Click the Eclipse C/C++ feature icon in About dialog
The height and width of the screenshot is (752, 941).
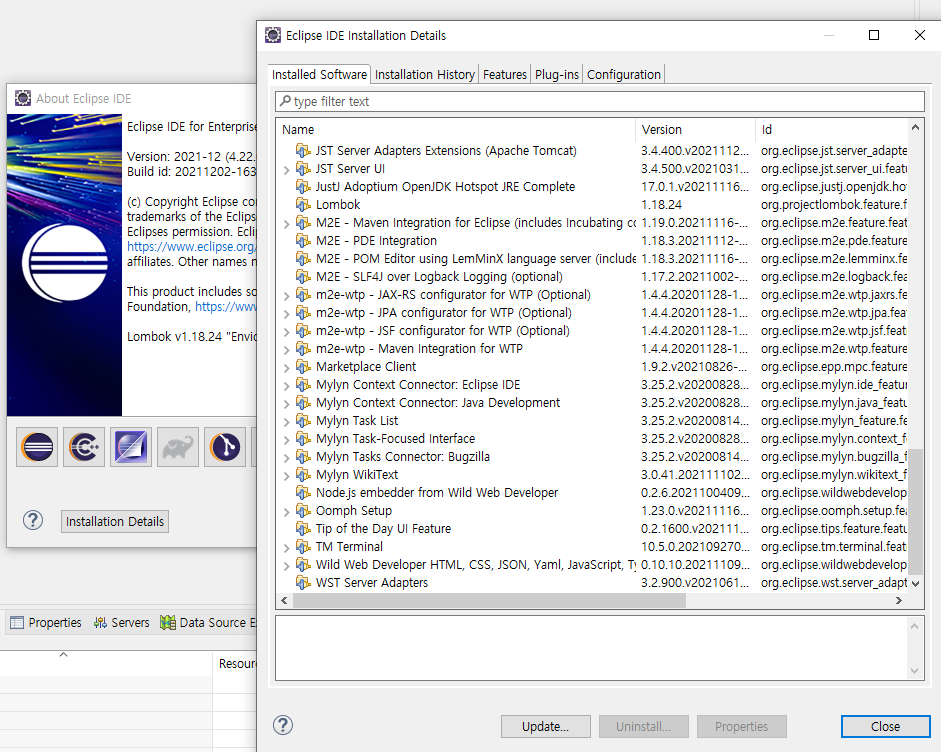84,447
